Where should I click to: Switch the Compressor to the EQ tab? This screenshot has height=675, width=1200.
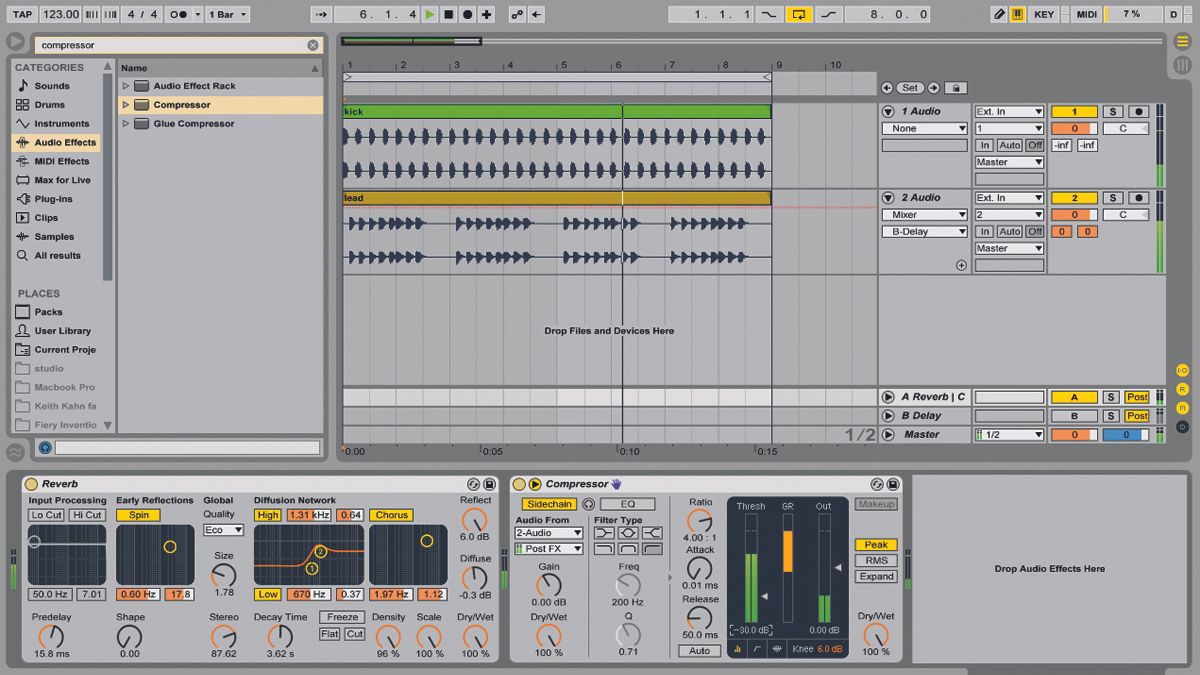tap(627, 504)
